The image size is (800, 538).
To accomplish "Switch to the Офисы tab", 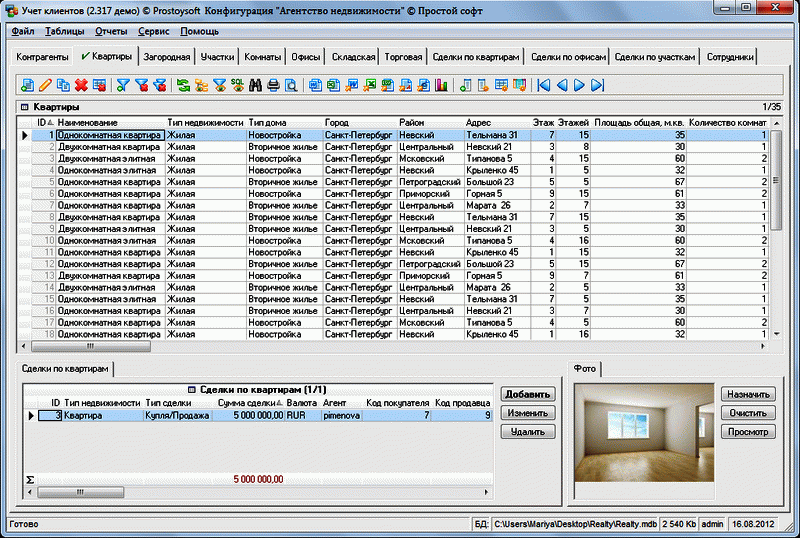I will click(306, 57).
